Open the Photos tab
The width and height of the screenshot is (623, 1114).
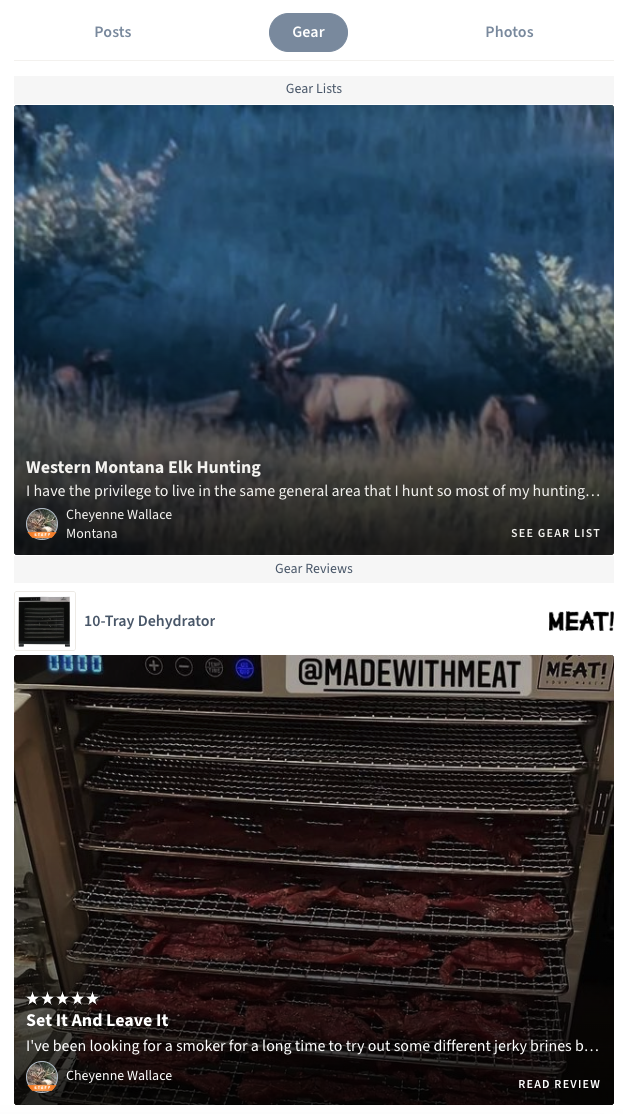click(509, 32)
